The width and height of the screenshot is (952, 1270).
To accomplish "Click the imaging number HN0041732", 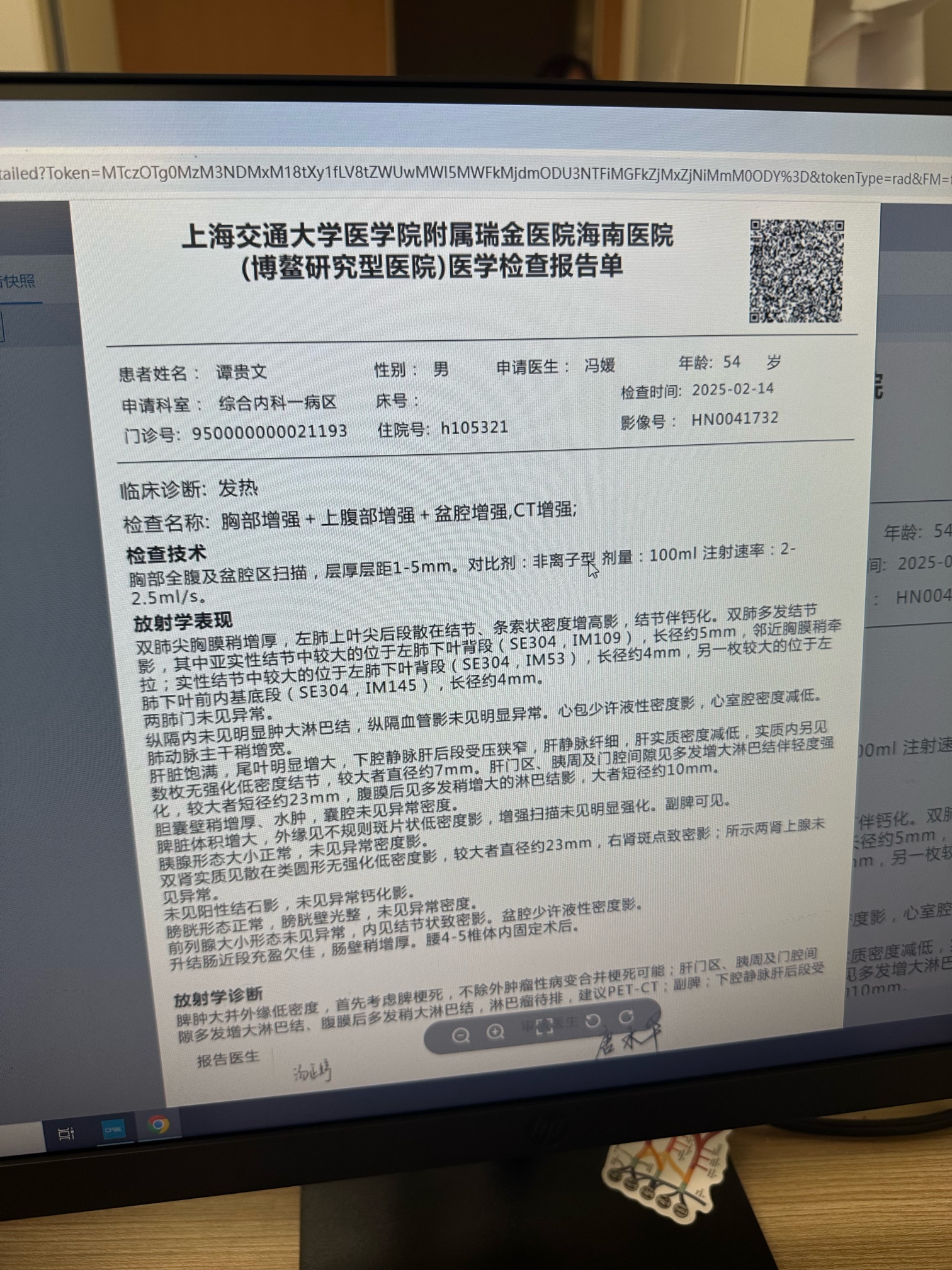I will click(x=735, y=419).
